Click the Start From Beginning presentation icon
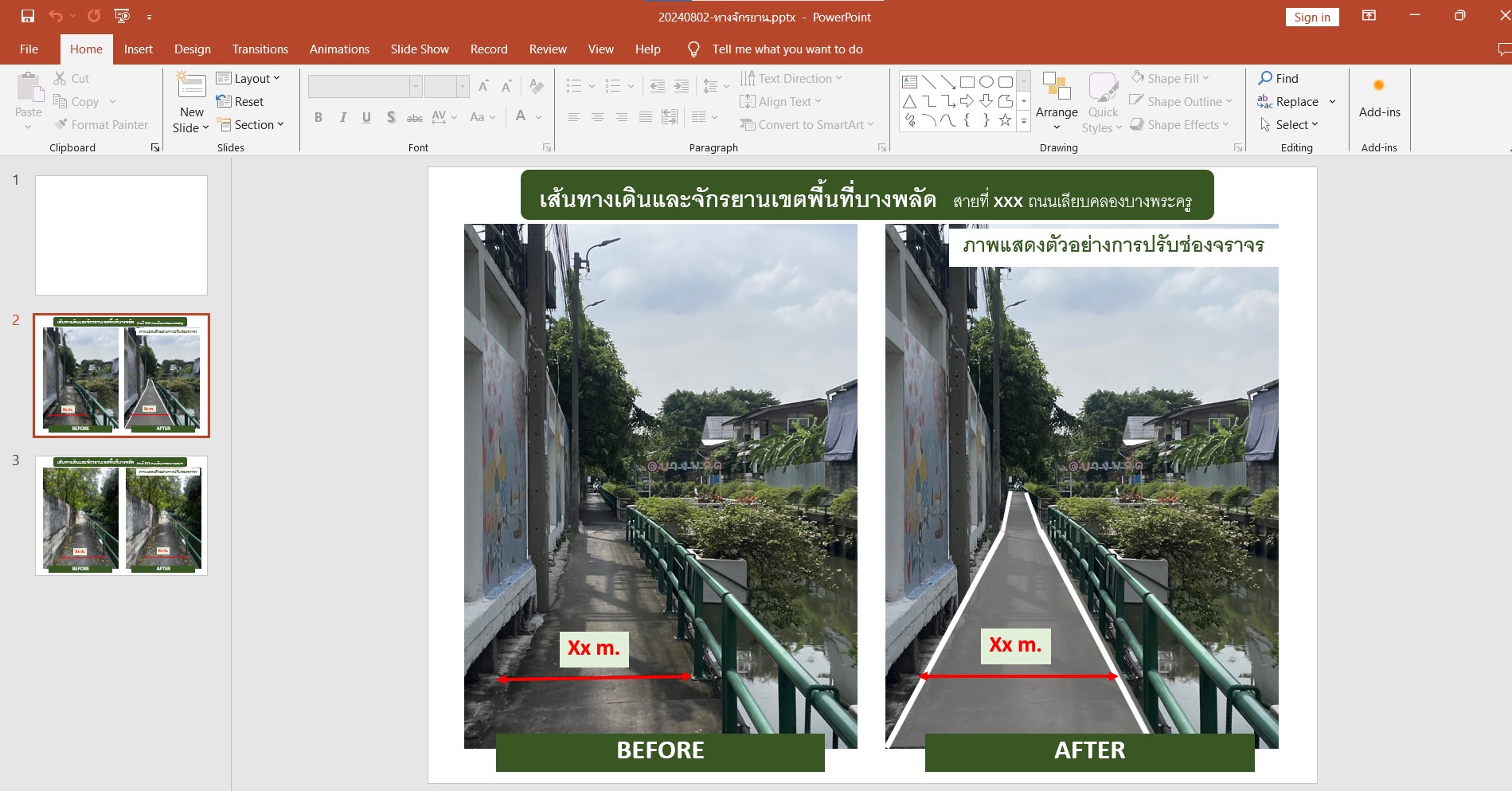The image size is (1512, 791). coord(122,16)
